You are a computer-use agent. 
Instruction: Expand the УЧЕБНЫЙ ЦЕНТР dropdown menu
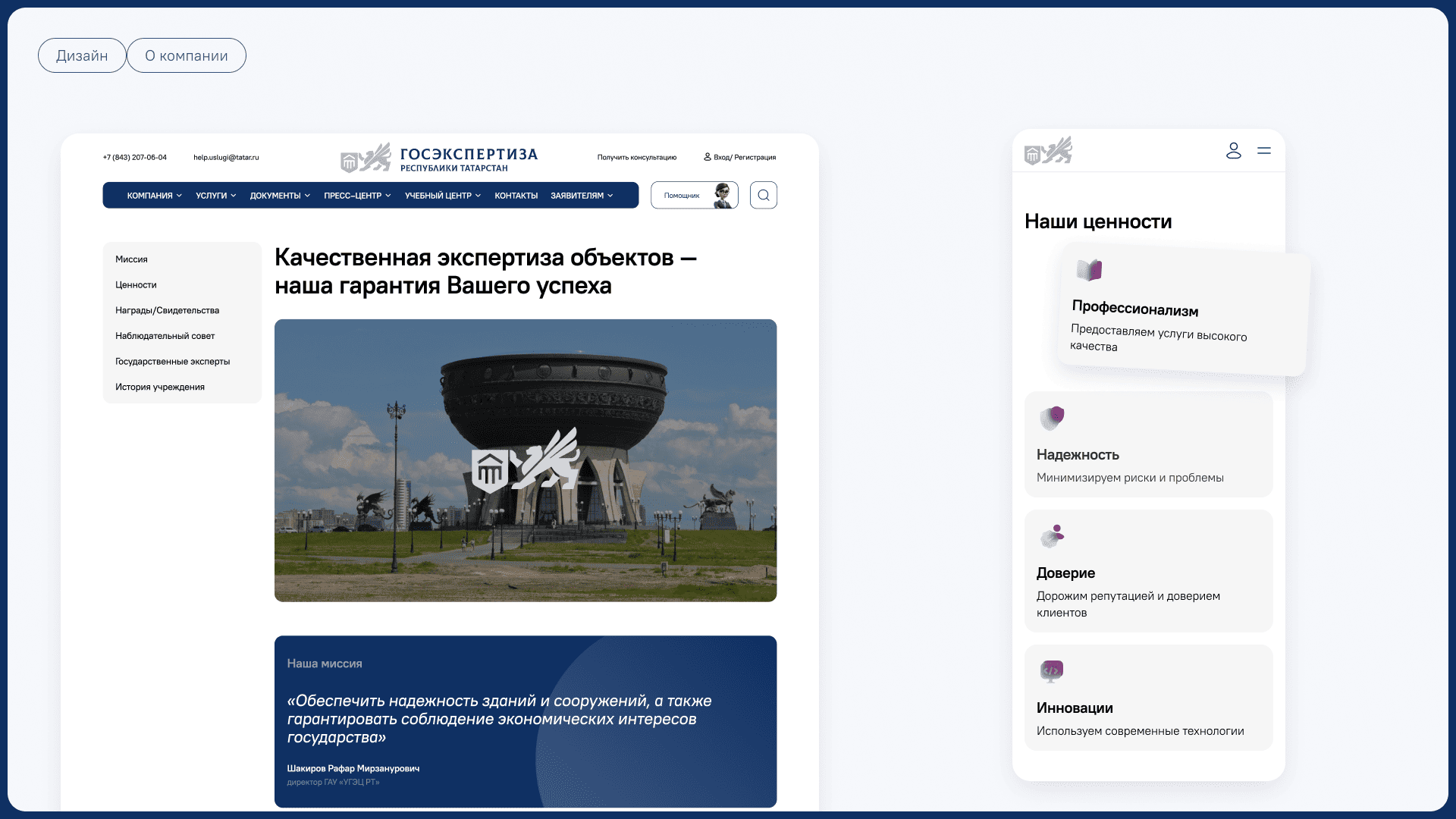pyautogui.click(x=443, y=196)
